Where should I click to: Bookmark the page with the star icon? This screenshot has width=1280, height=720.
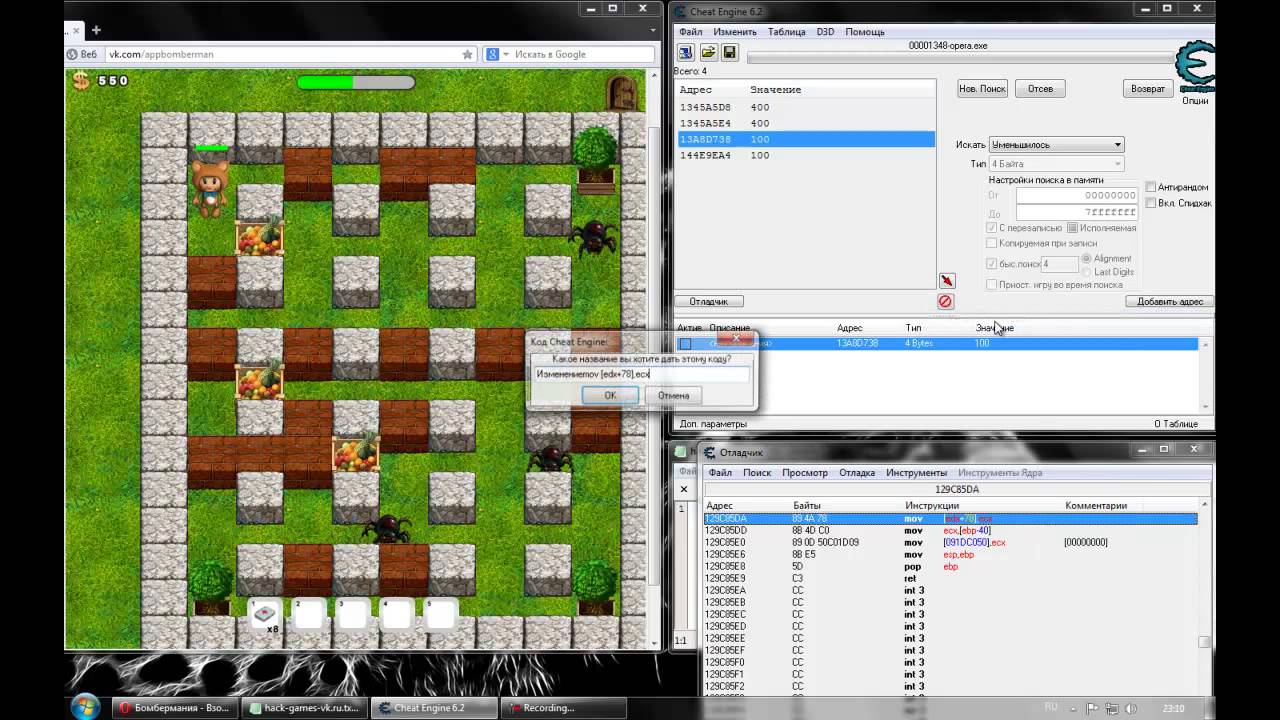[467, 54]
